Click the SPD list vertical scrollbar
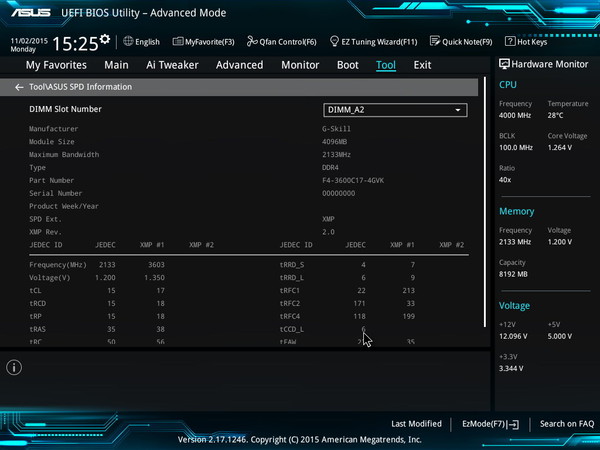Screen dimensions: 600x450 coord(485,202)
